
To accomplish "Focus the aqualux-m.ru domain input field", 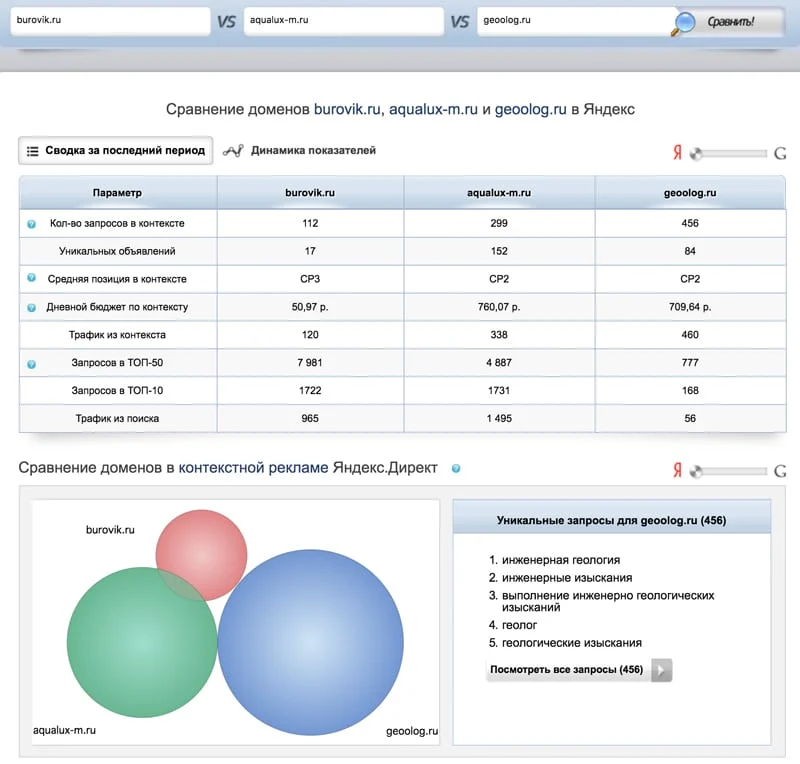I will [343, 20].
